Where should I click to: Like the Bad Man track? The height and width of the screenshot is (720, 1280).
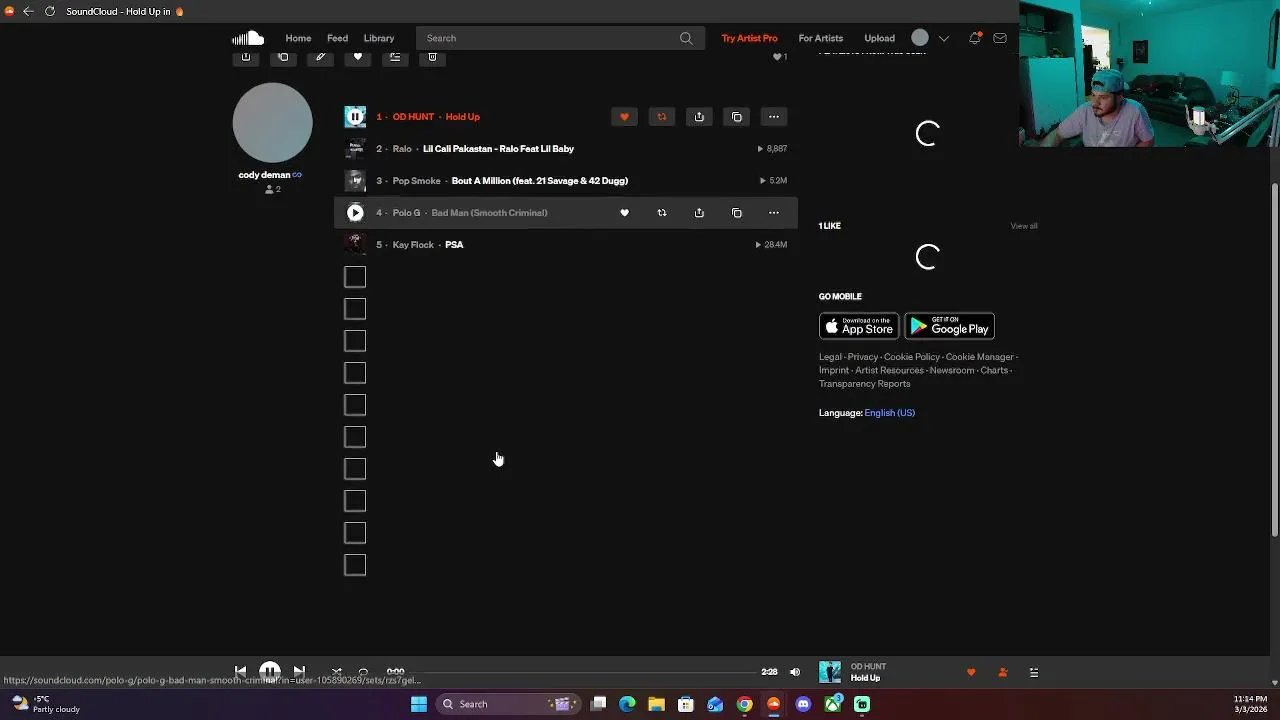(624, 213)
